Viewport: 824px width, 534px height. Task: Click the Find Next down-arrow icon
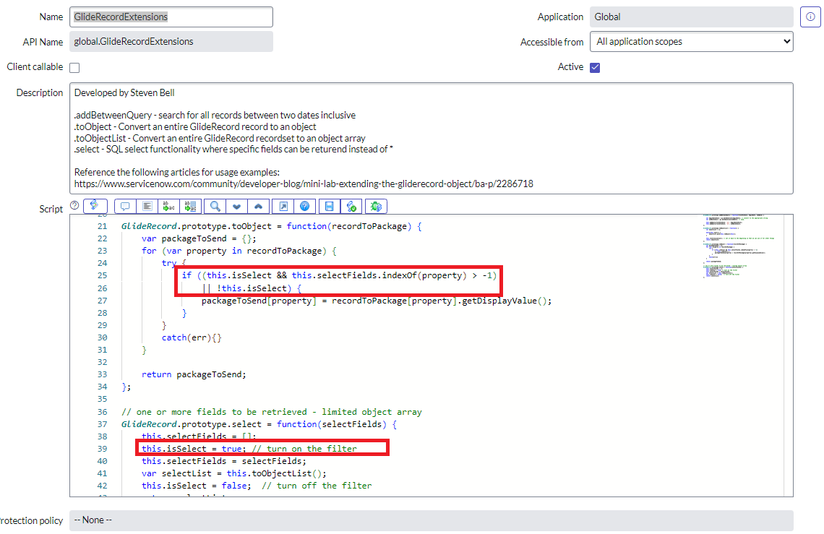coord(237,207)
